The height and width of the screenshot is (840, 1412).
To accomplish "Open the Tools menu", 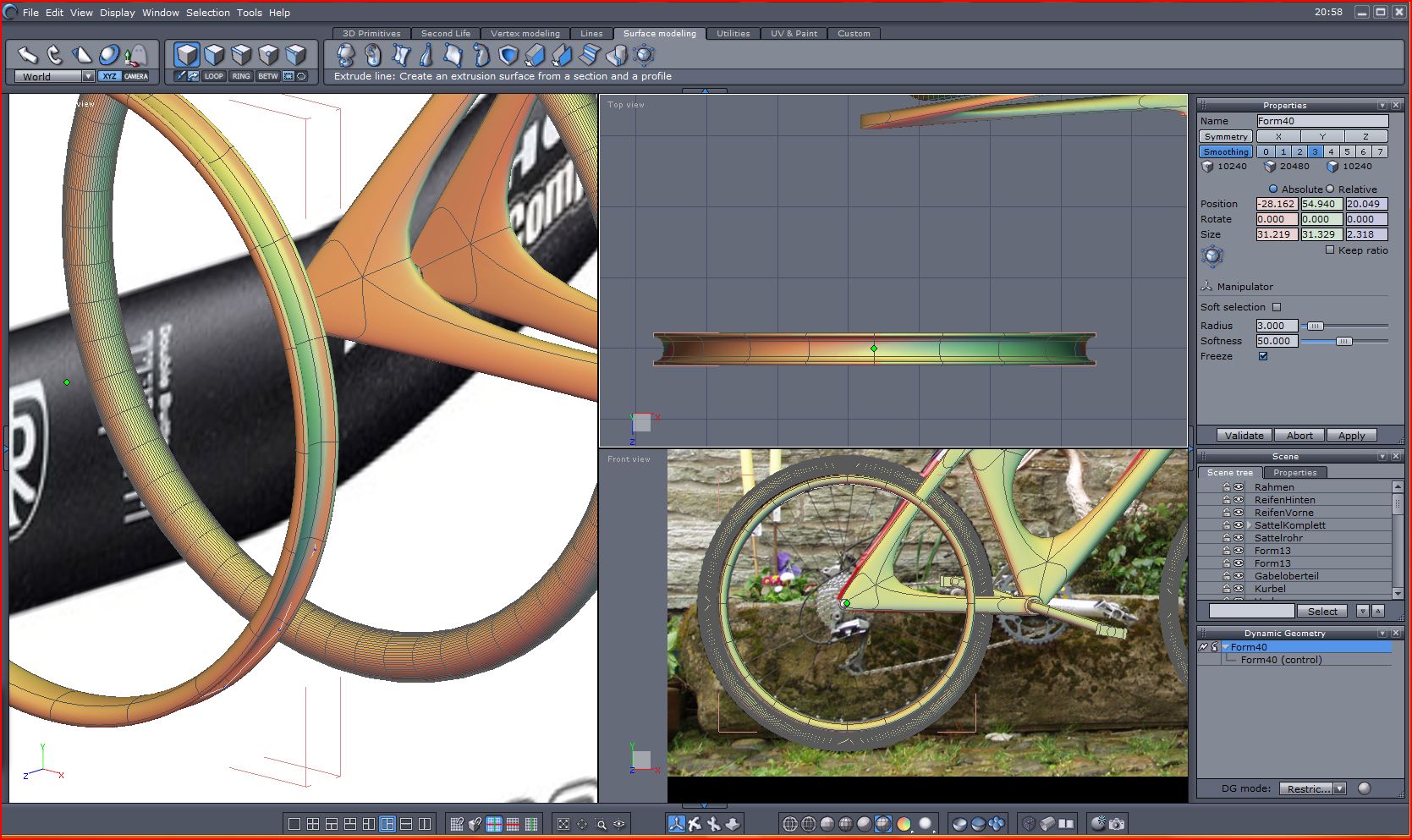I will tap(250, 13).
